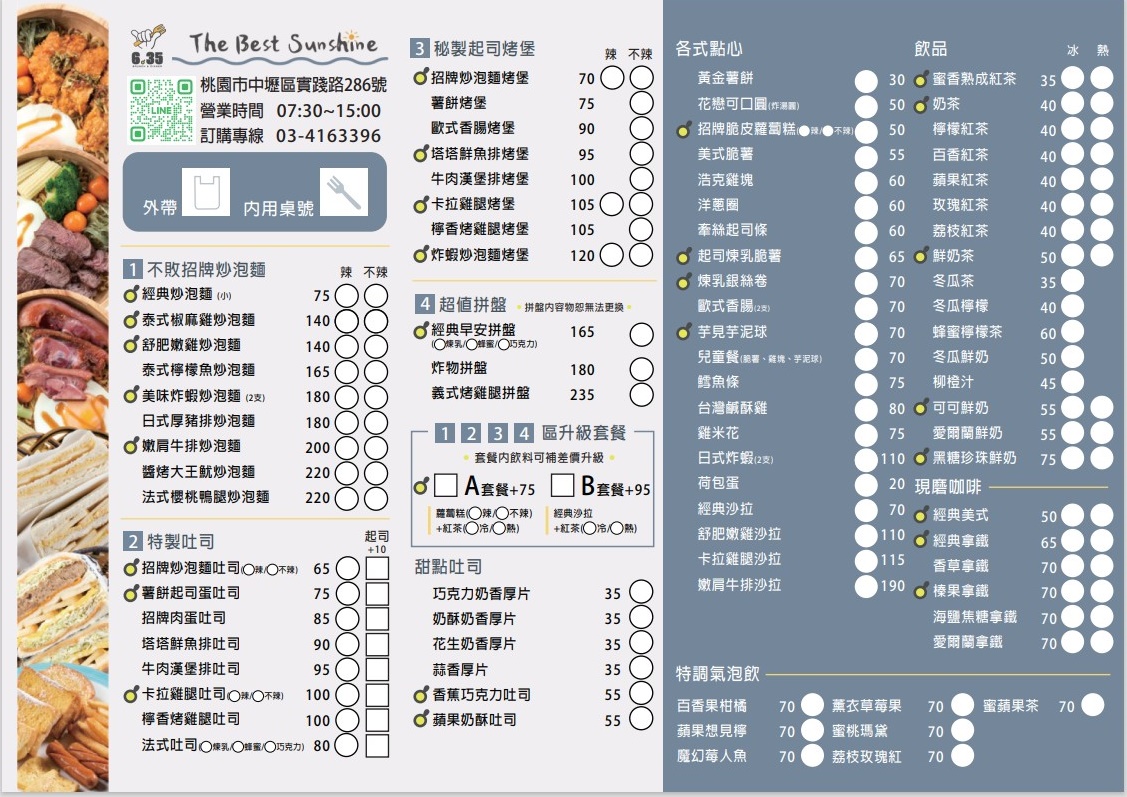This screenshot has height=797, width=1127.
Task: Select the hot option for 可可鮮奶
Action: click(x=1101, y=408)
